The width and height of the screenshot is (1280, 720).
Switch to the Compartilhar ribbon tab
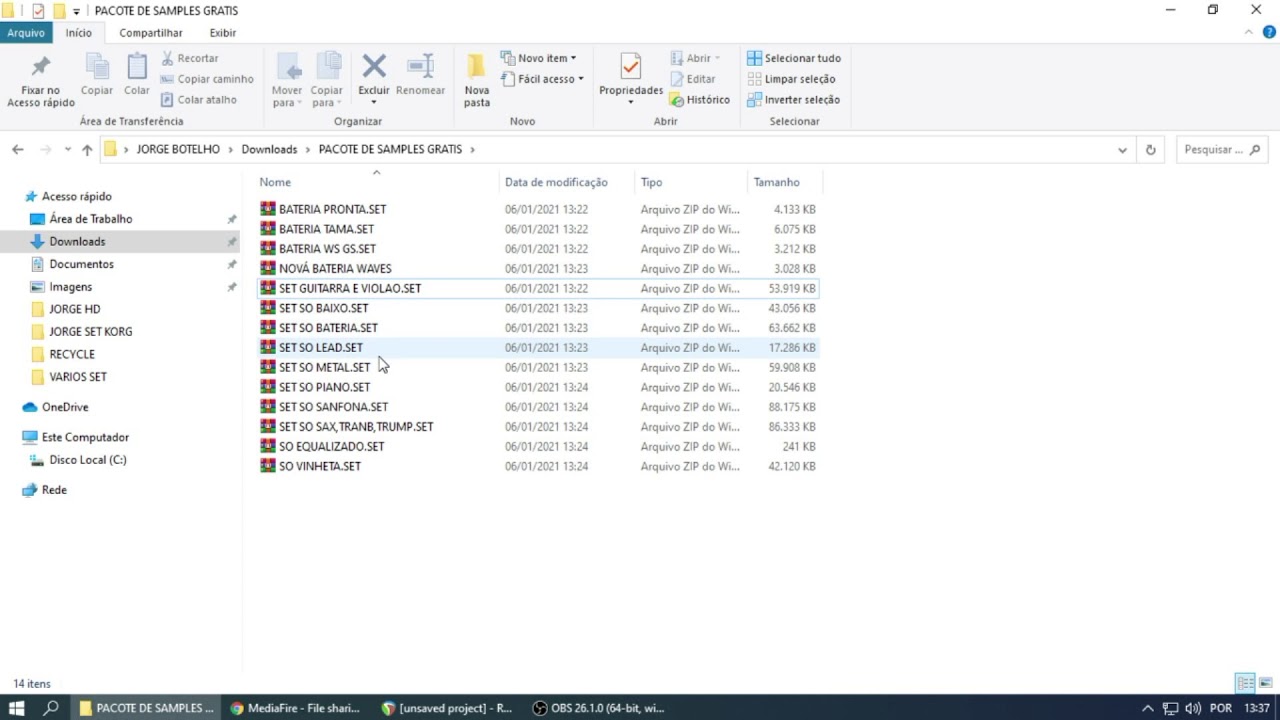(x=151, y=33)
